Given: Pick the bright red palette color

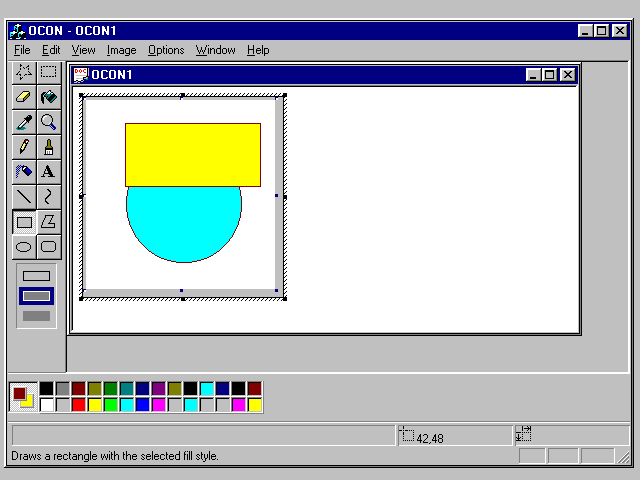Looking at the screenshot, I should [x=79, y=405].
